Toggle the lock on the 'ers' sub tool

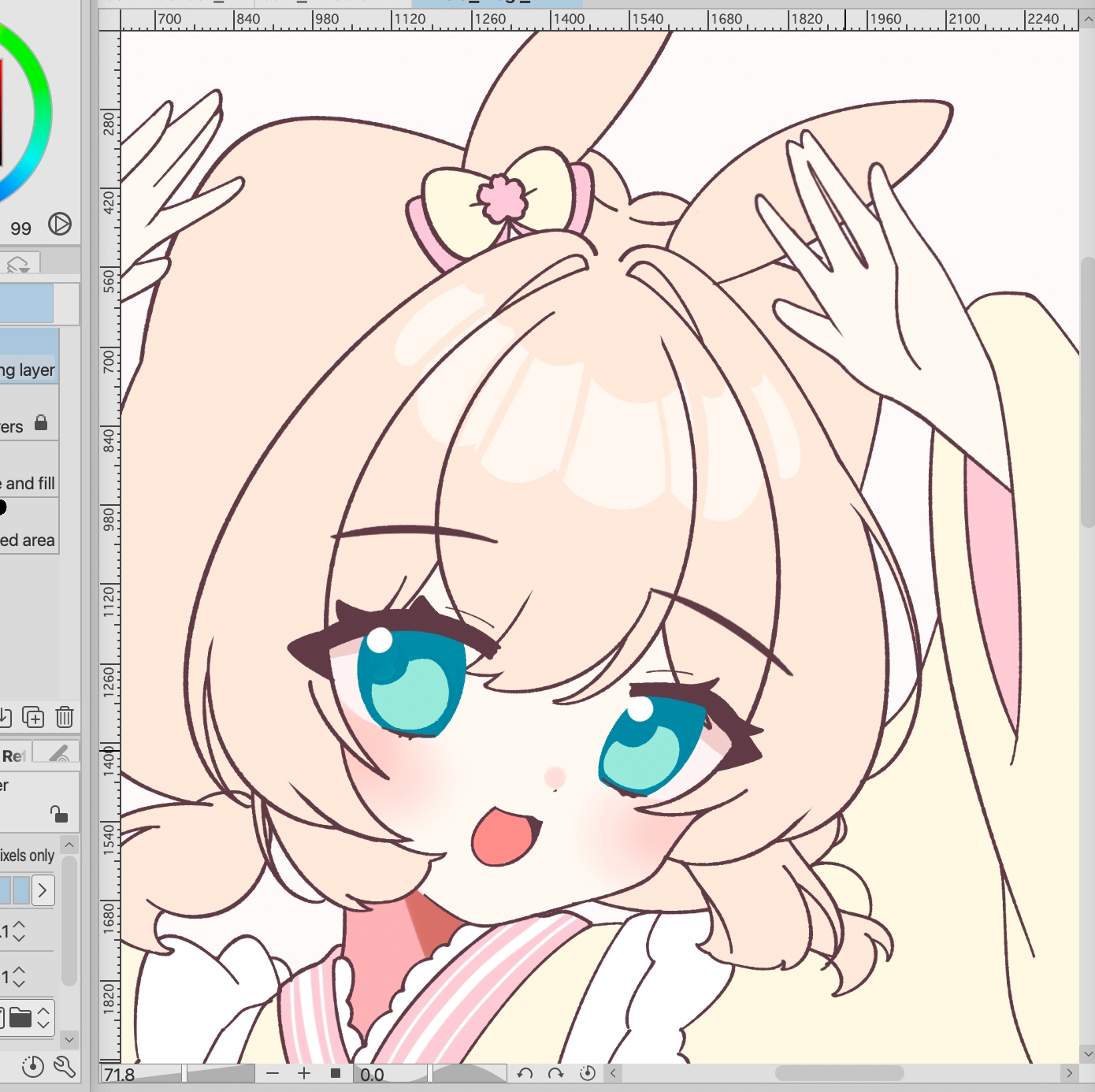pyautogui.click(x=41, y=424)
